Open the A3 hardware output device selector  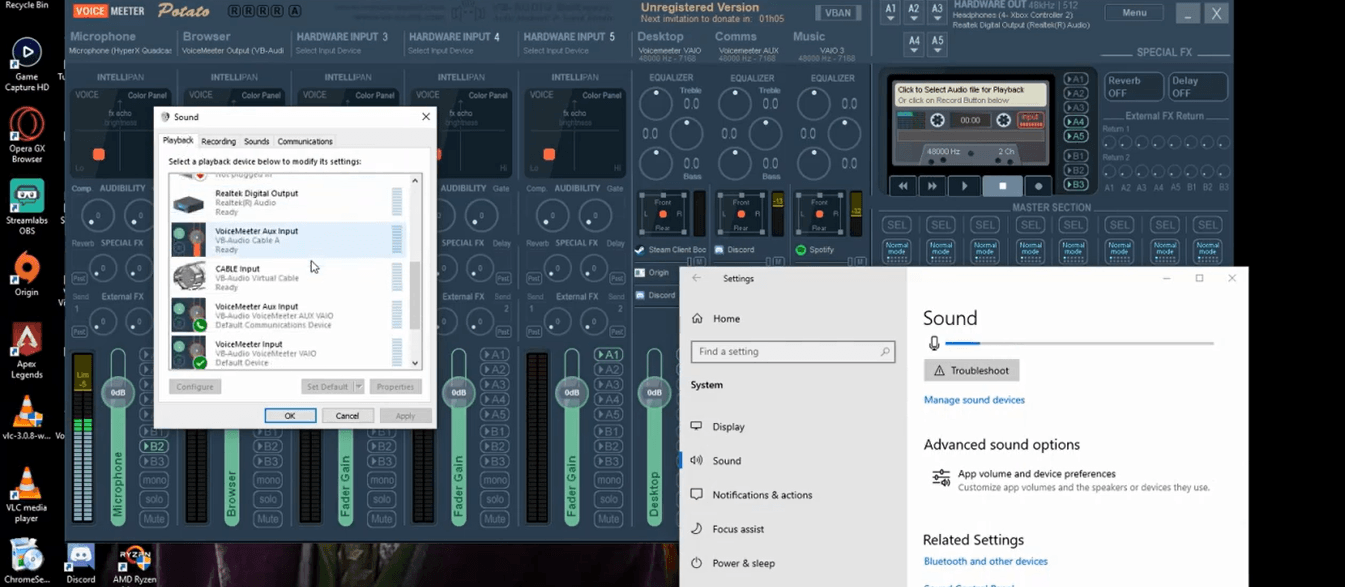pos(937,12)
